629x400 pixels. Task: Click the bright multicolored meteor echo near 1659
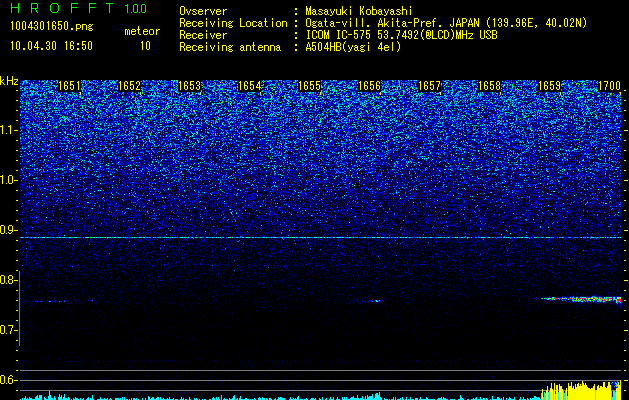tap(581, 299)
